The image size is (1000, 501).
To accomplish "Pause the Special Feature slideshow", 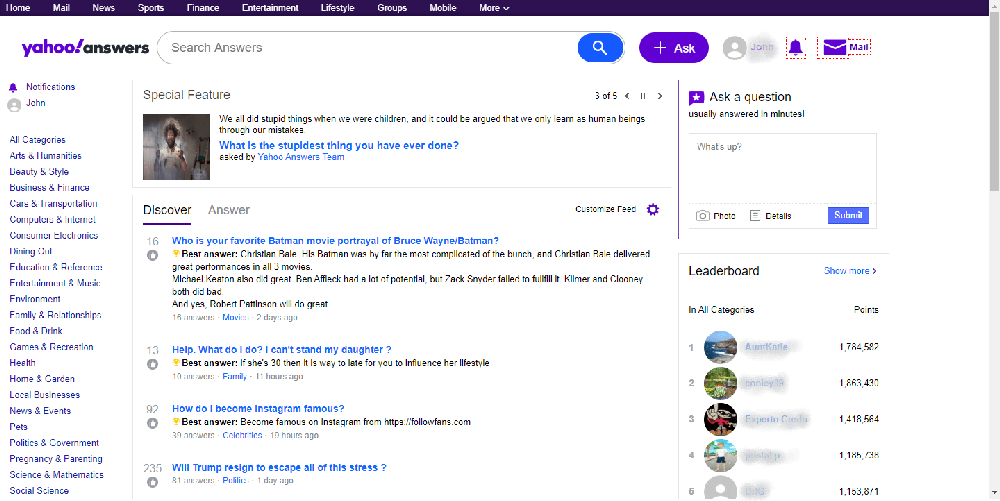I will coord(643,96).
